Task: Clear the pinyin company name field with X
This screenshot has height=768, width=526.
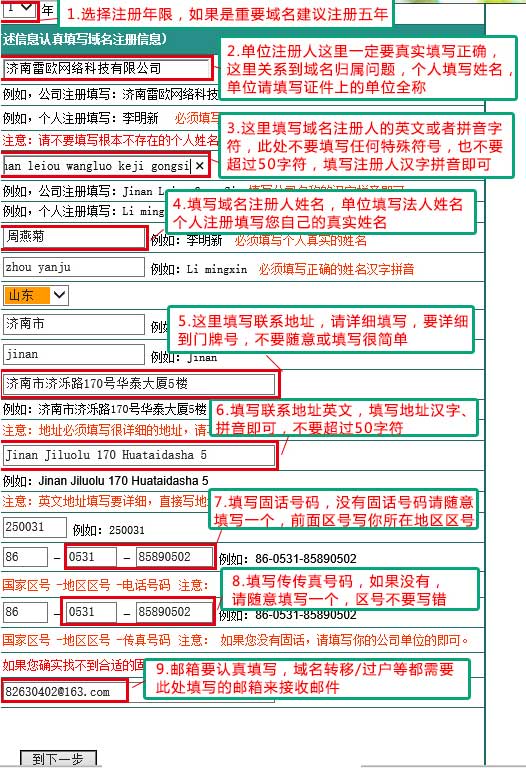Action: tap(200, 166)
